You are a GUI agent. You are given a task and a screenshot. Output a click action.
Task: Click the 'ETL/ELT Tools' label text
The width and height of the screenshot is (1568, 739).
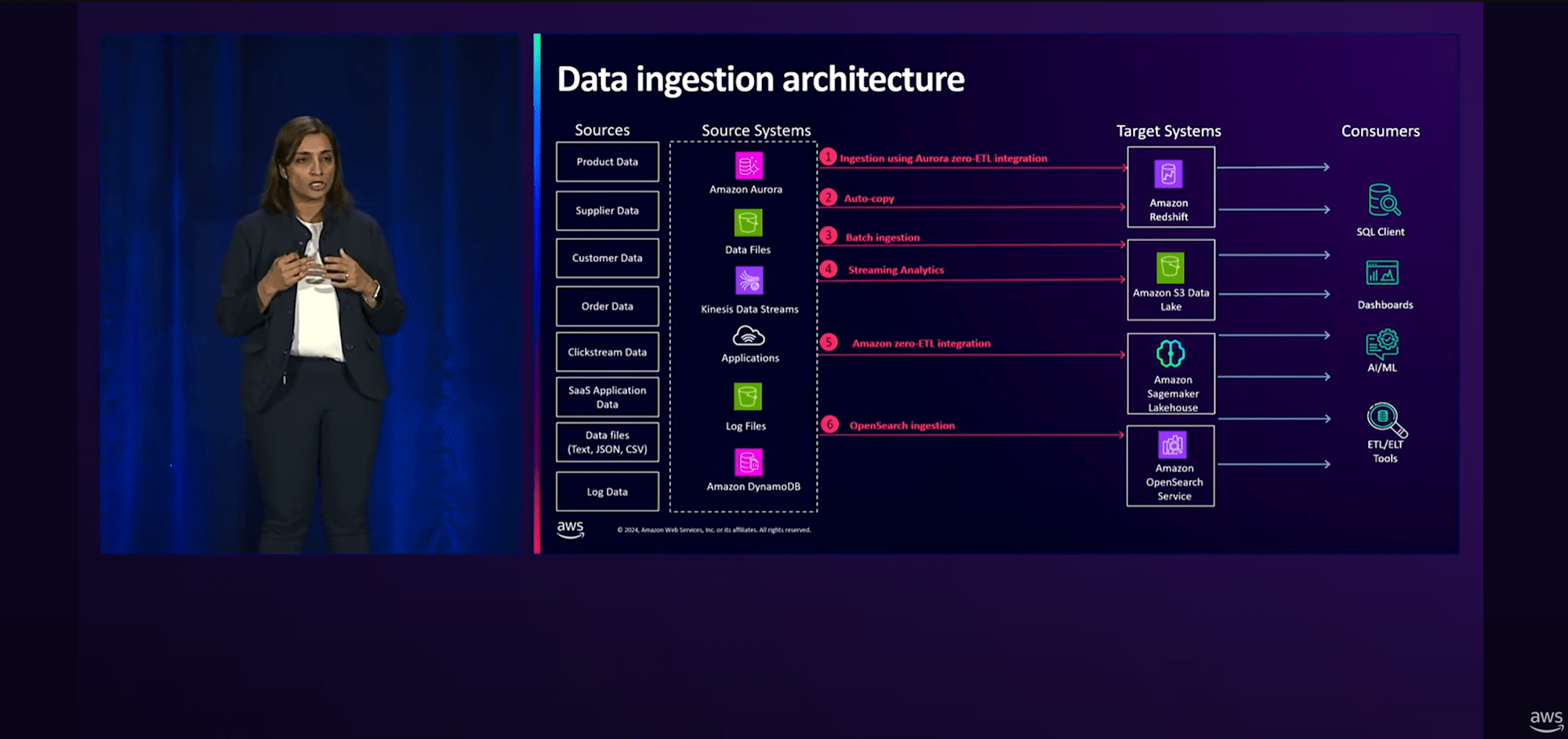(x=1385, y=451)
